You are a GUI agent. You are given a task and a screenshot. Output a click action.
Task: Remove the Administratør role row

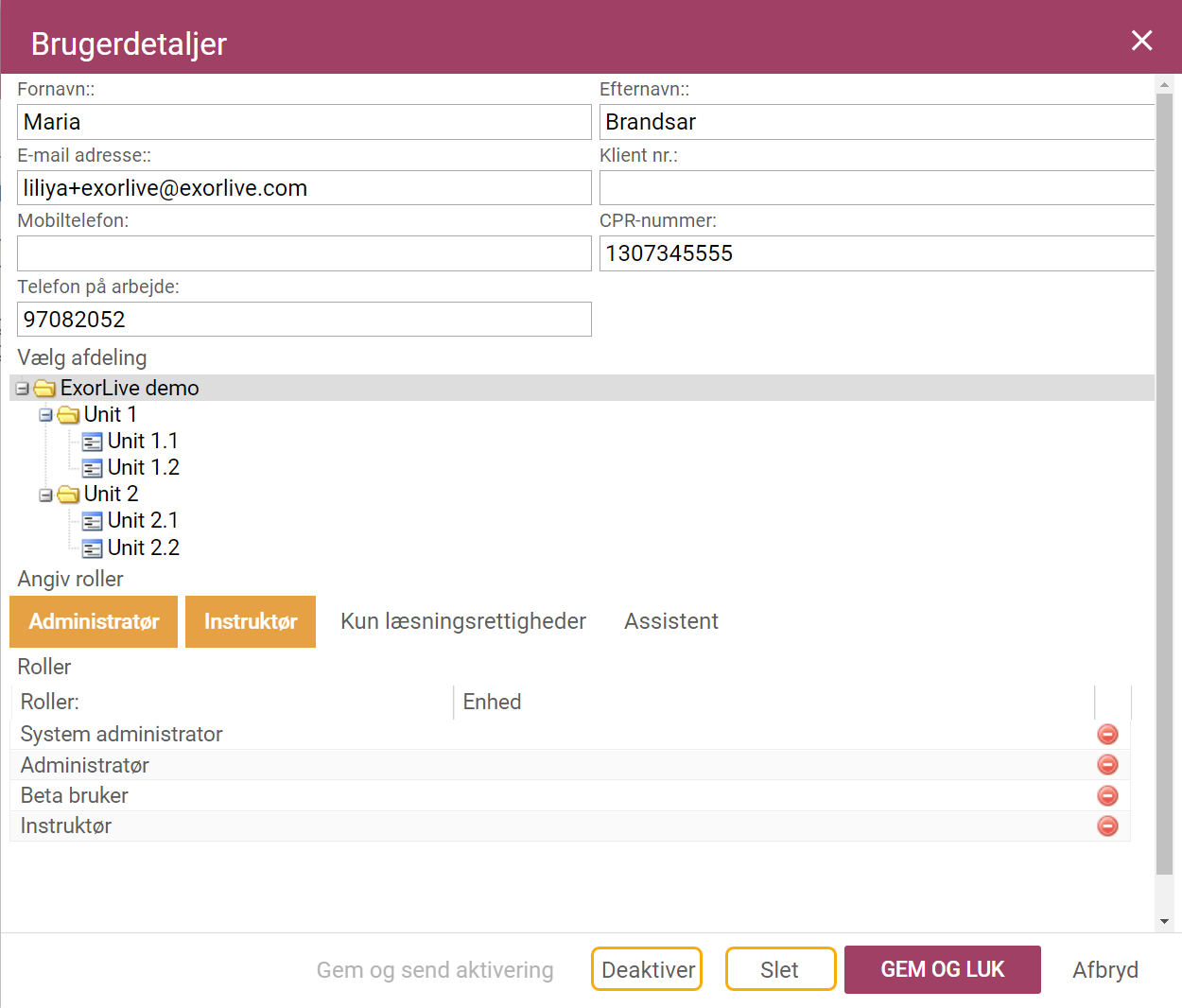[x=1107, y=765]
